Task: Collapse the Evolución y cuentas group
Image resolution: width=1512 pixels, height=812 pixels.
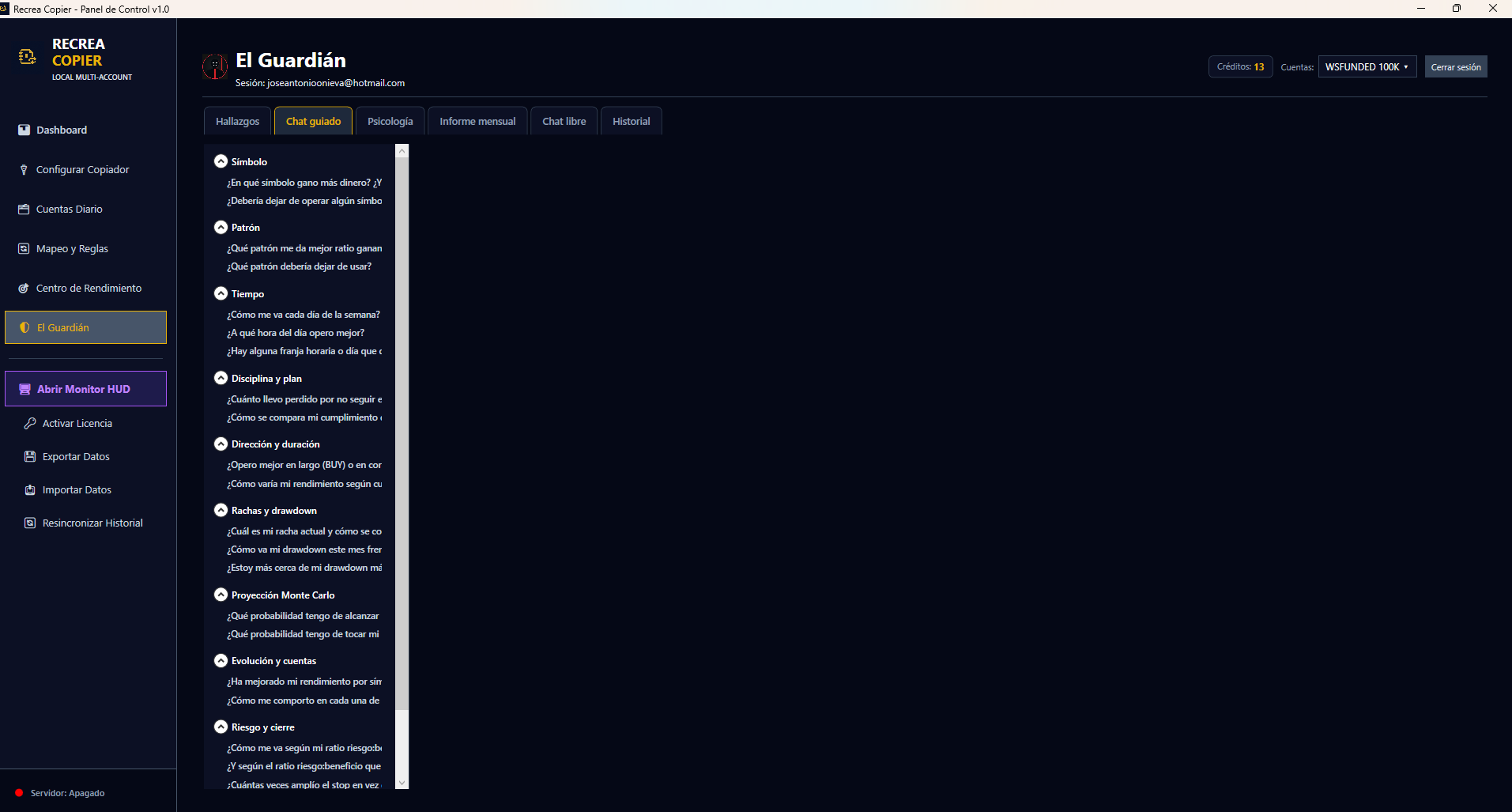Action: point(221,660)
